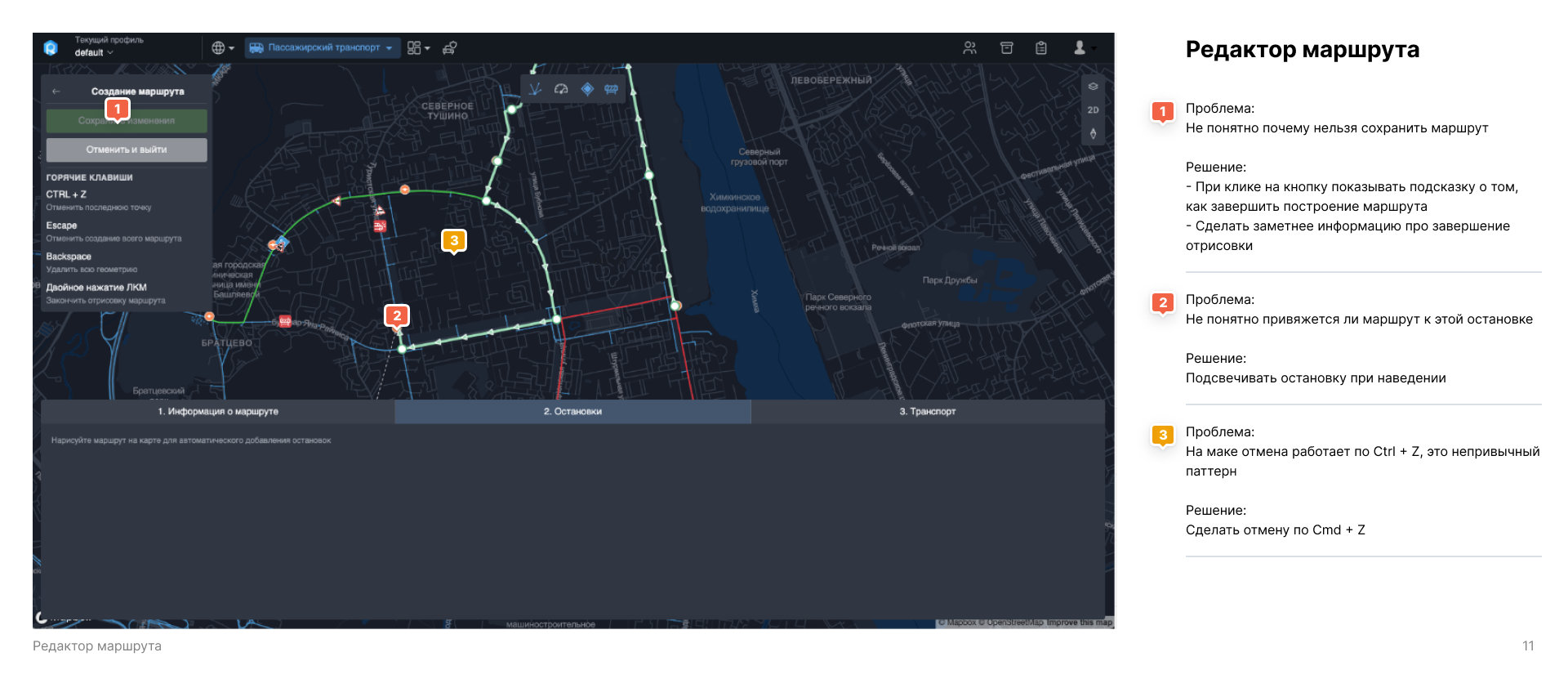Expand the 'Пассажирский транспорт' module dropdown
The width and height of the screenshot is (1568, 688).
click(x=323, y=47)
